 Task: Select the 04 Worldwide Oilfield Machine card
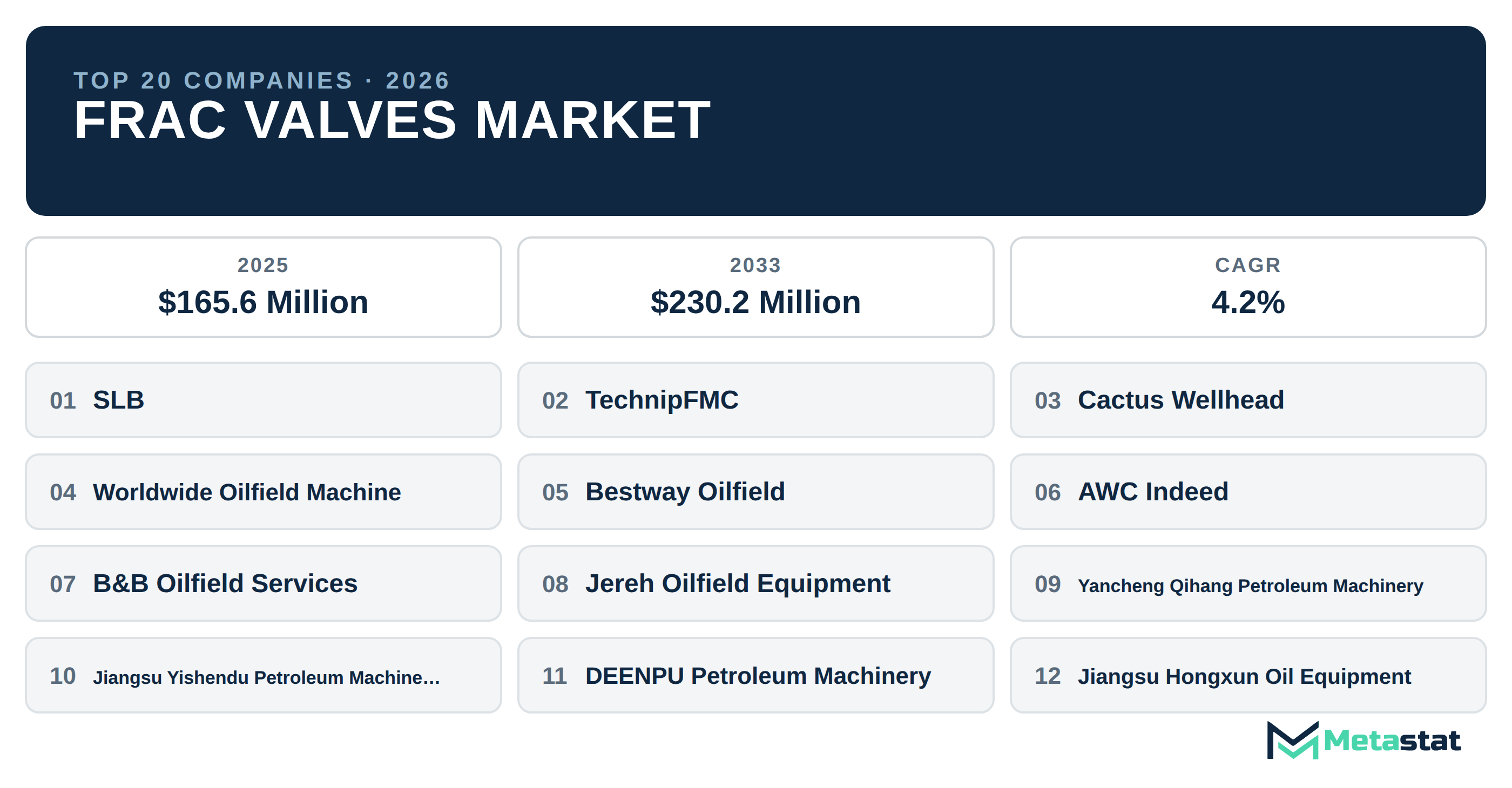[x=264, y=492]
